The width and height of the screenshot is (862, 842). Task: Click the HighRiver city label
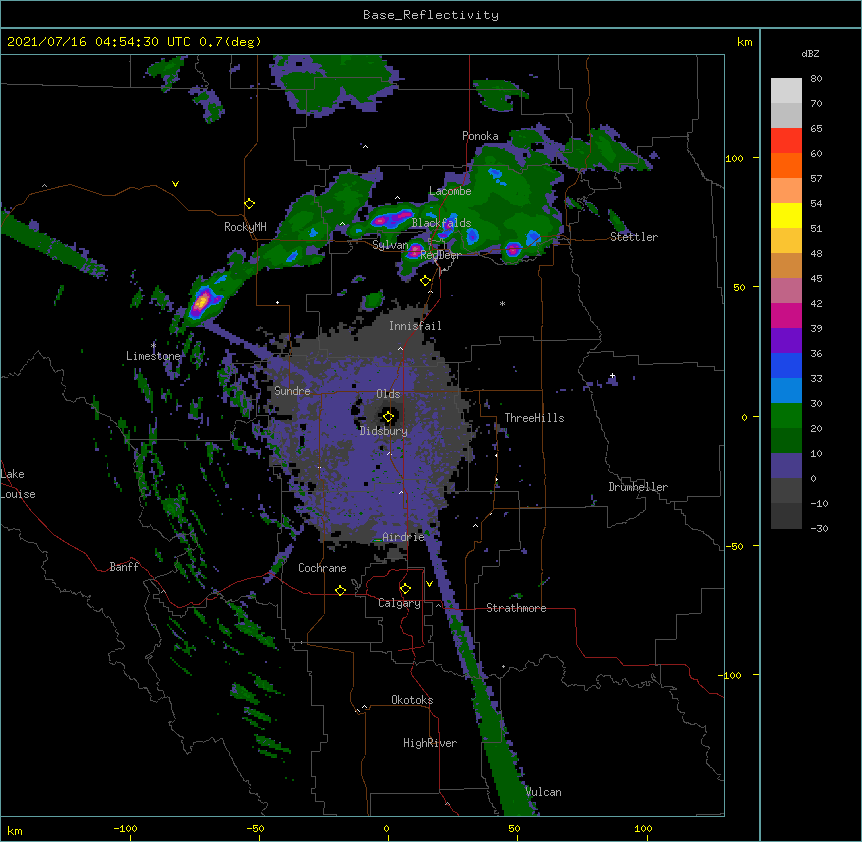(x=430, y=743)
